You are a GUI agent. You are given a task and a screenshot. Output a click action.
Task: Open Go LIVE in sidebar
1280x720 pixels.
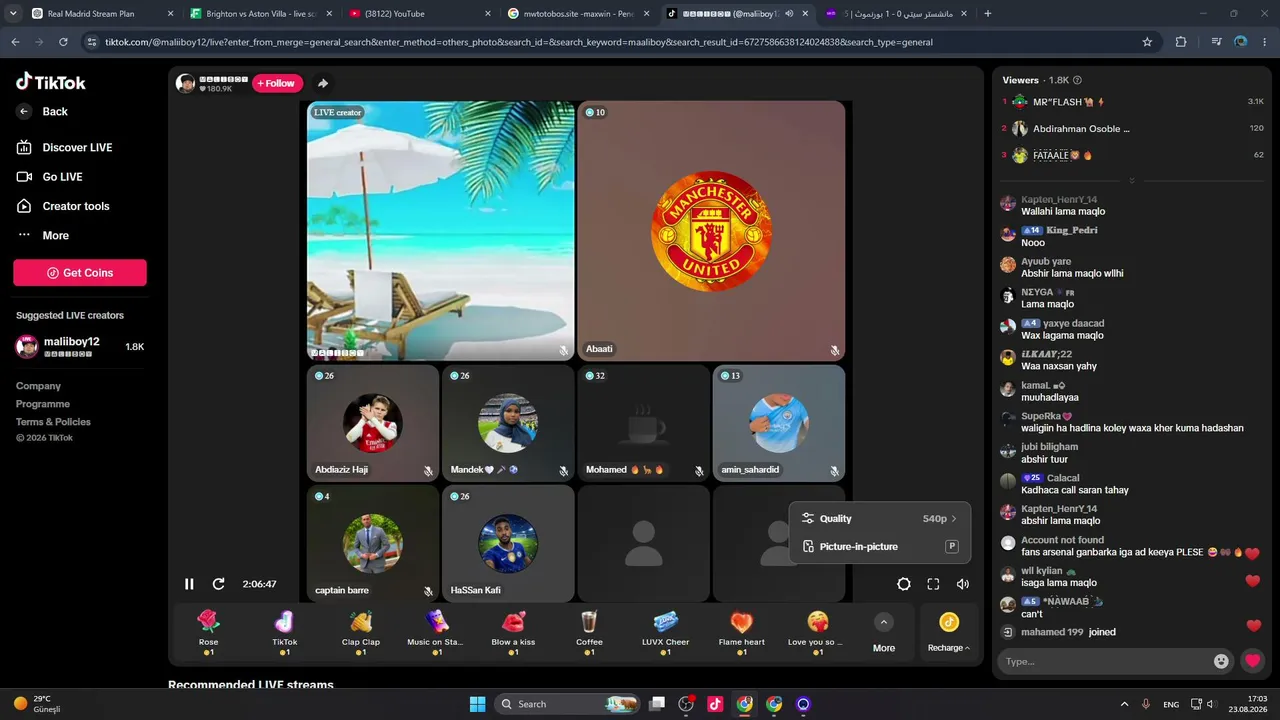[x=49, y=177]
